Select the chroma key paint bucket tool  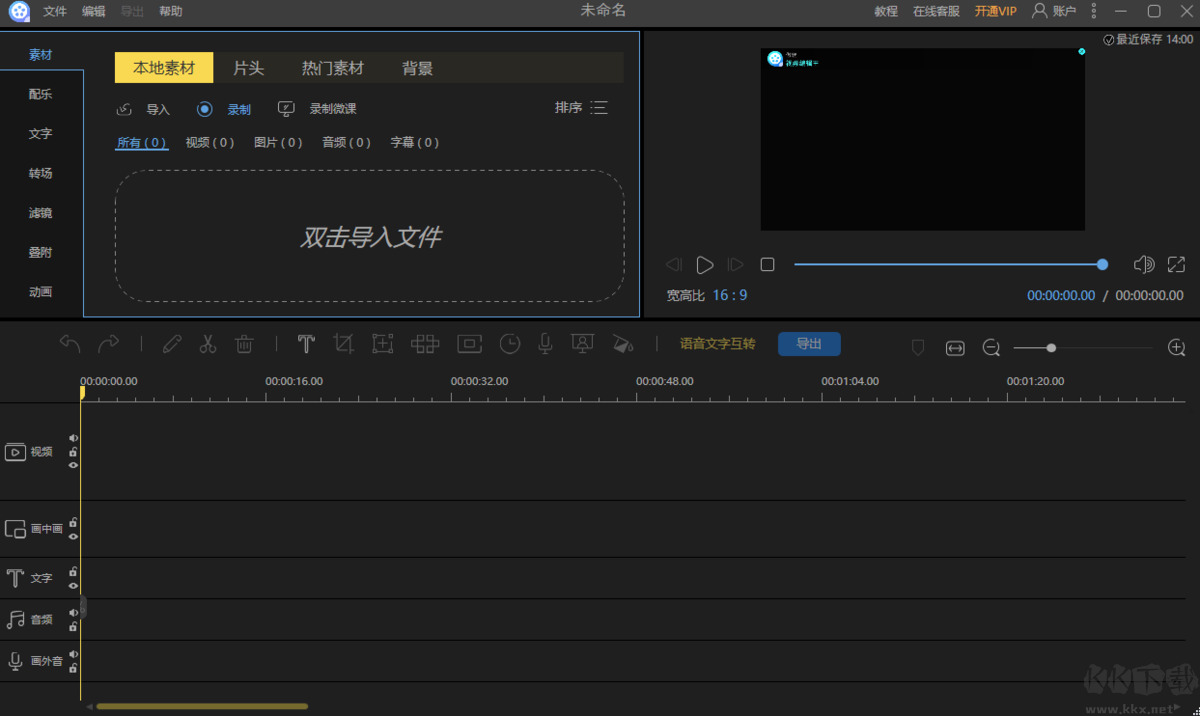[x=623, y=344]
